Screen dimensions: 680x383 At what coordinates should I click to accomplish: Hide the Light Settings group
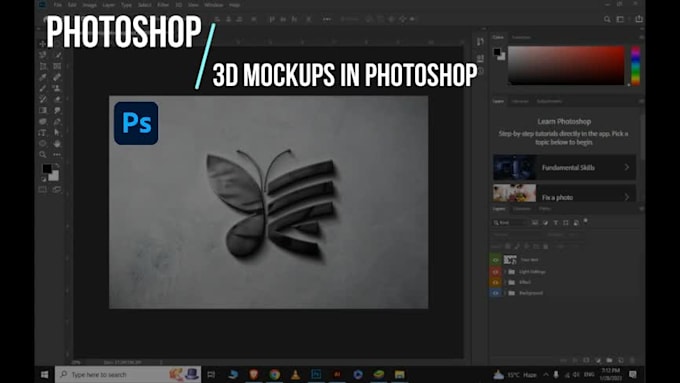click(496, 272)
